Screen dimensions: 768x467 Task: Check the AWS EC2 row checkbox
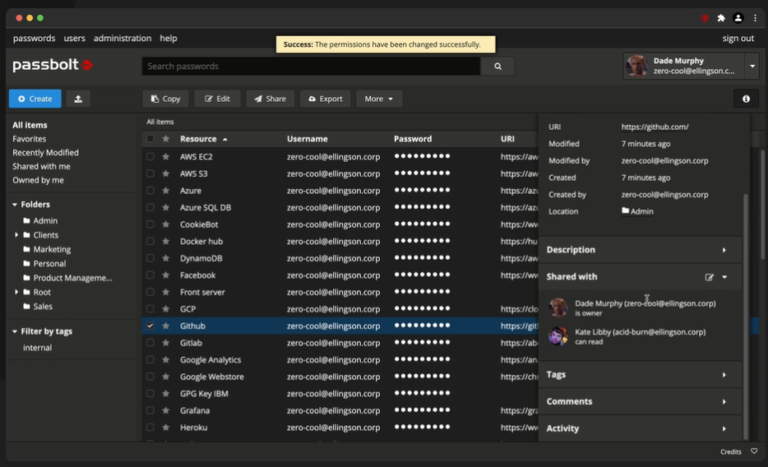point(150,157)
